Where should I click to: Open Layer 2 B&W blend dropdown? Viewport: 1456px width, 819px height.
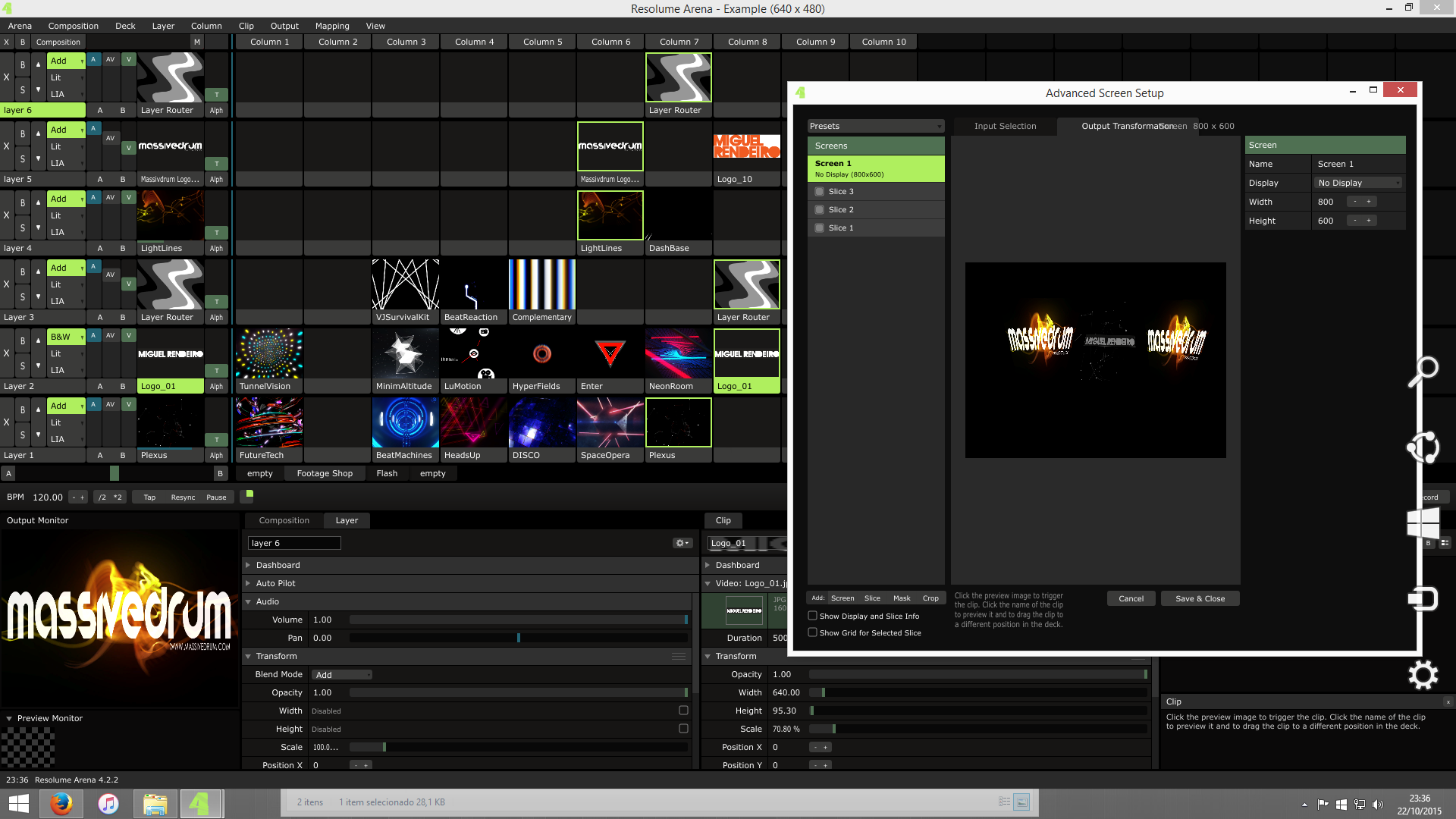coord(67,337)
